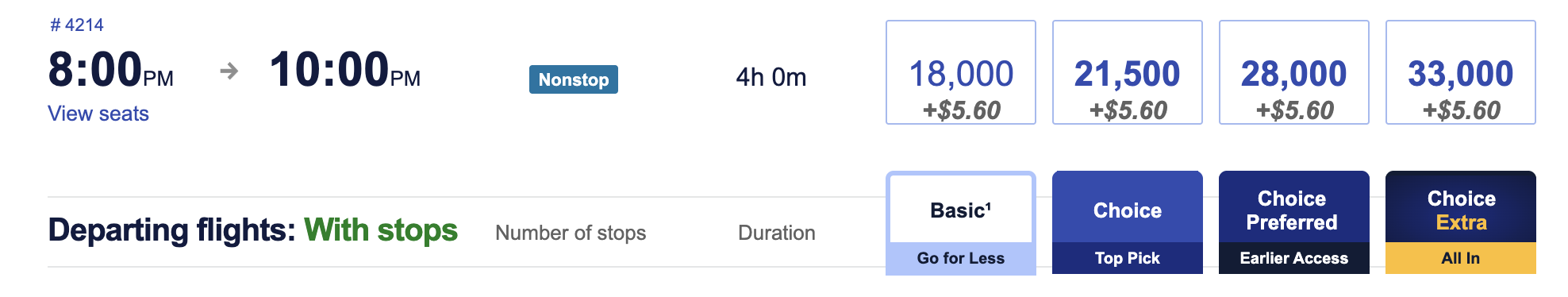Select the 18,000 points Basic fare
1568x297 pixels.
tap(961, 72)
